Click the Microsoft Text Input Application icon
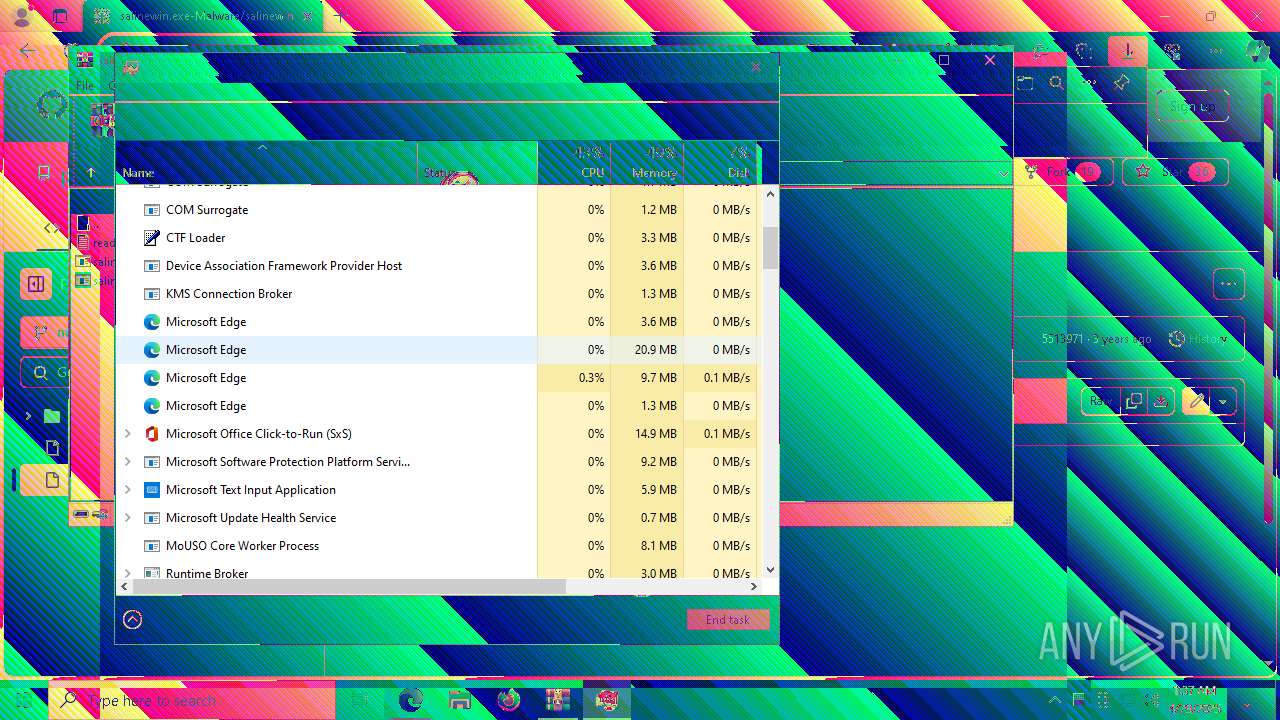 (152, 490)
